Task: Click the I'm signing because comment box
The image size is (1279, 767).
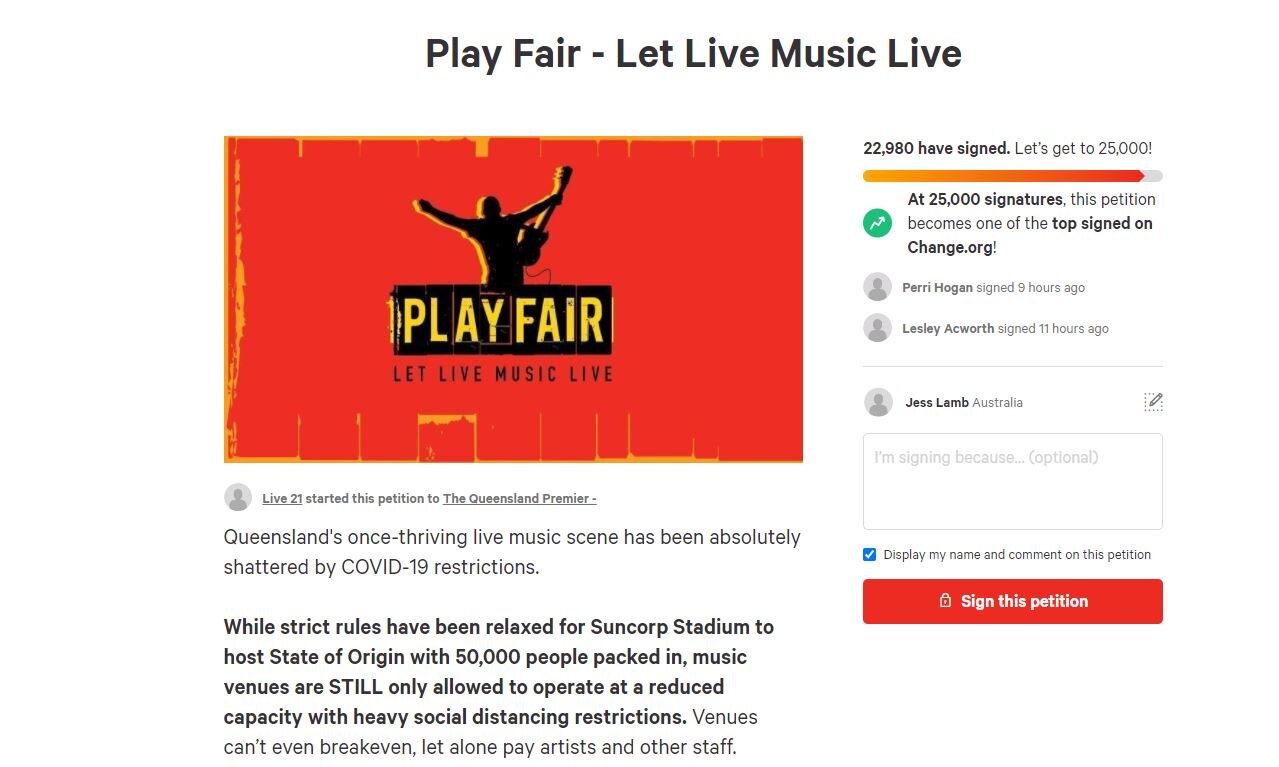Action: (1012, 480)
